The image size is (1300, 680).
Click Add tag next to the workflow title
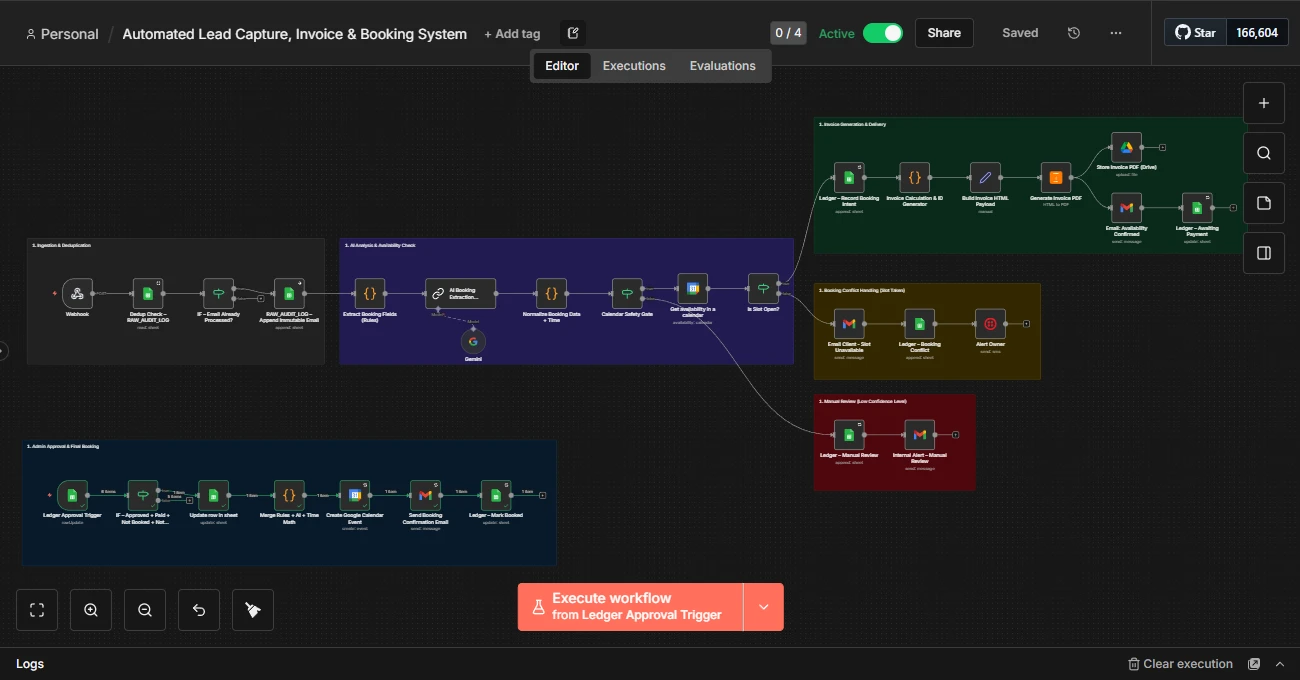512,33
